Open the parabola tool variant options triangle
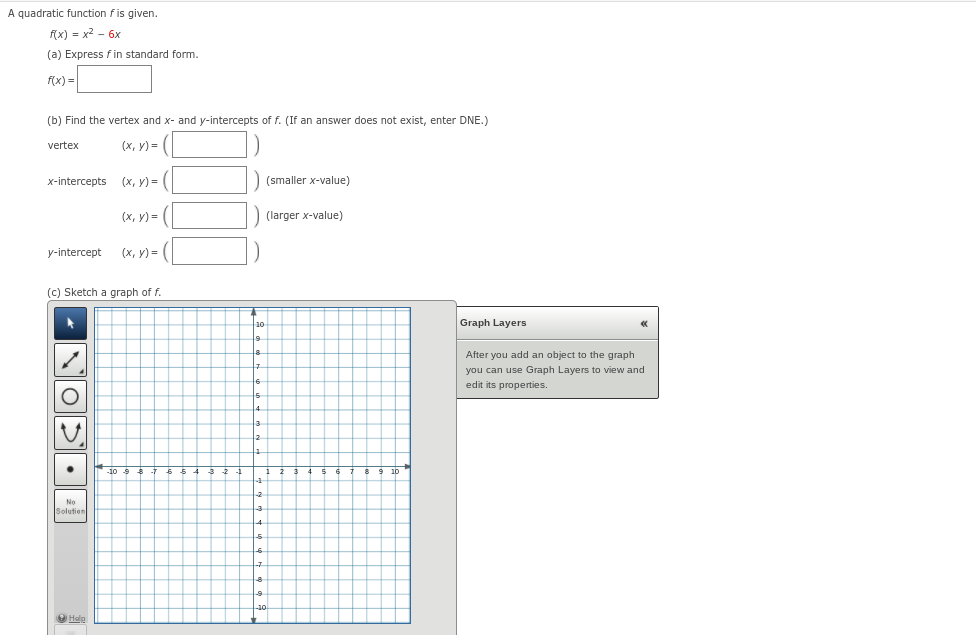 pos(80,444)
